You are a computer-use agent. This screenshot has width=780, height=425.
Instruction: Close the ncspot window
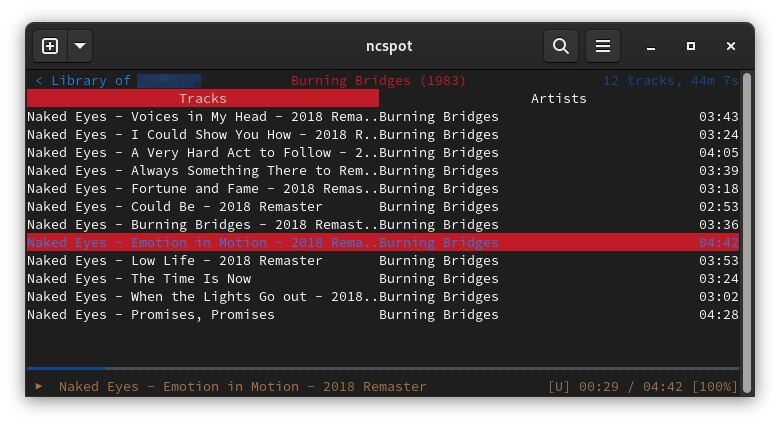pos(731,46)
